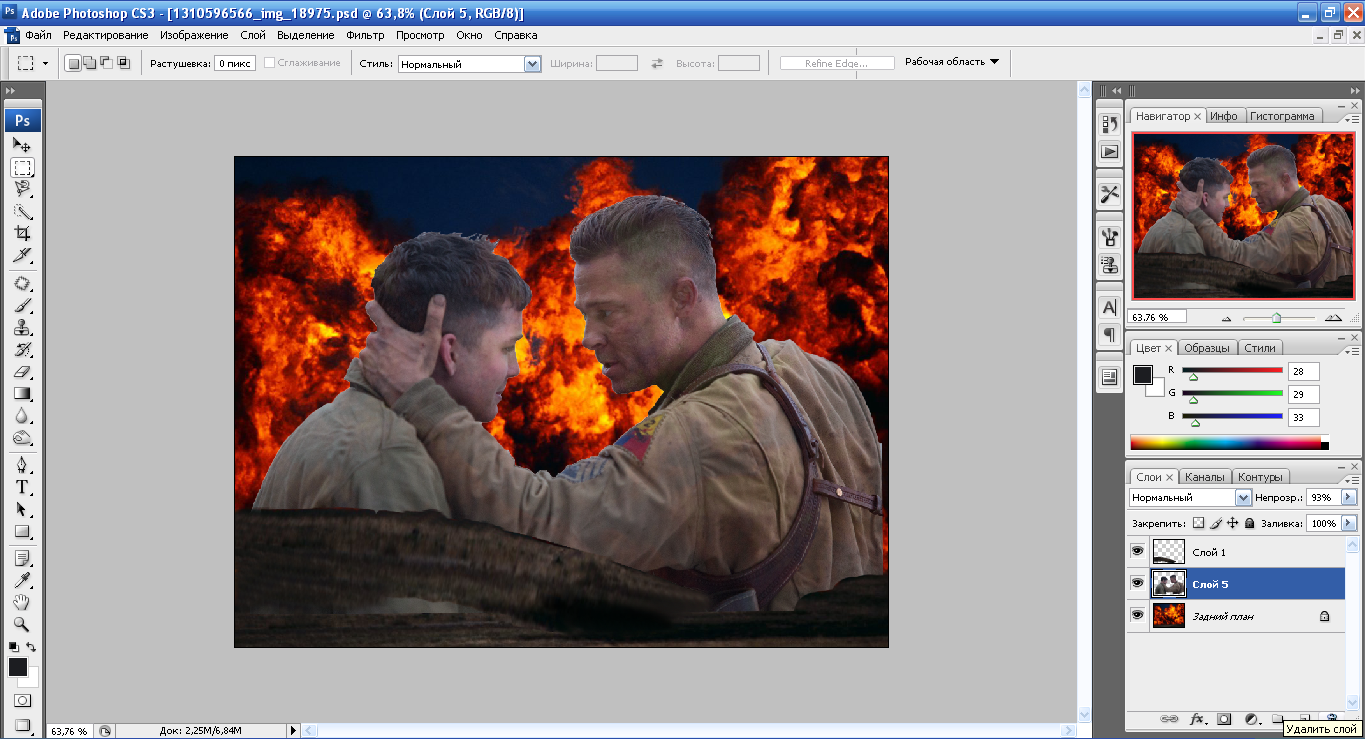1365x739 pixels.
Task: Open the tool preset picker arrow
Action: (x=45, y=63)
